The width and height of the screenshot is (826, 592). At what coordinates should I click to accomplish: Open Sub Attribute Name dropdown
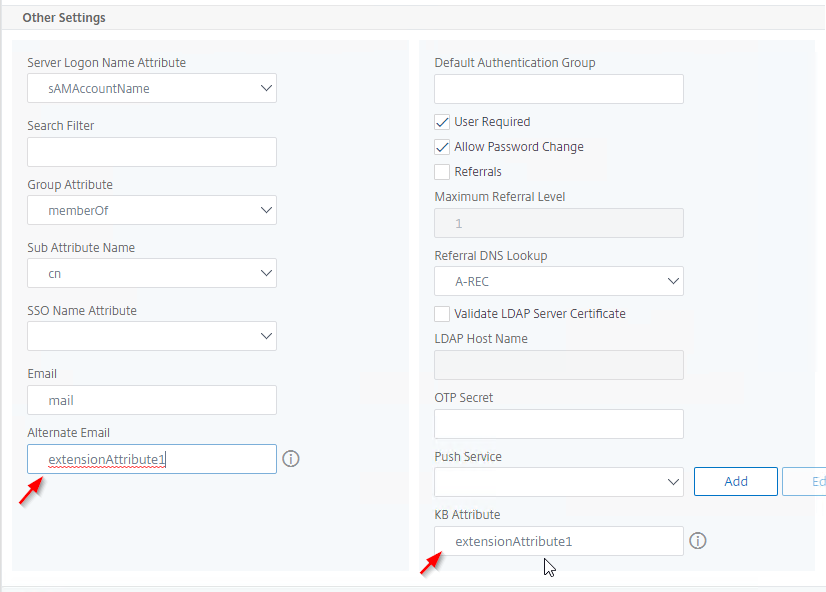pyautogui.click(x=152, y=273)
